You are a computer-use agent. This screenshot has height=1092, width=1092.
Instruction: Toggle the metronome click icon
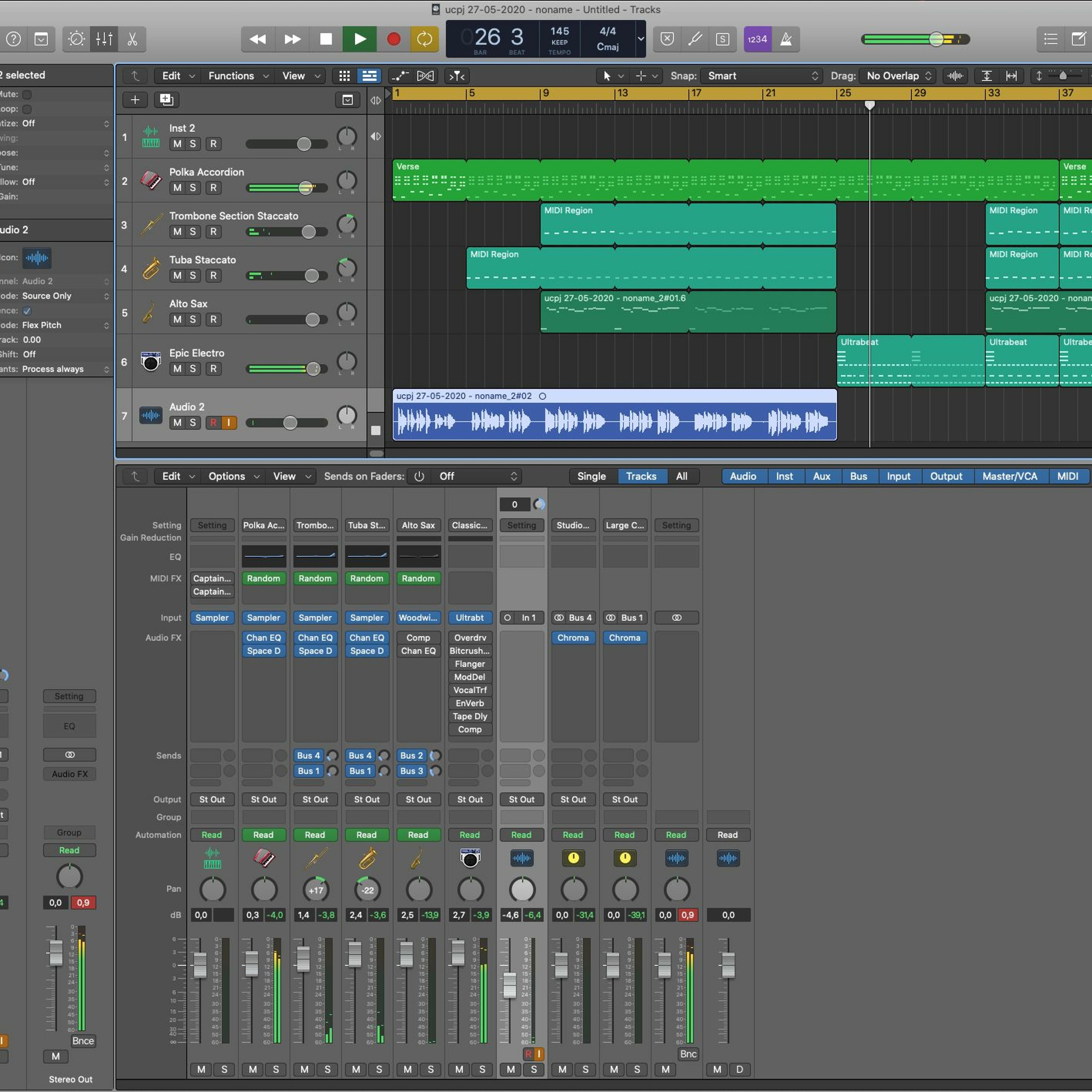point(786,39)
